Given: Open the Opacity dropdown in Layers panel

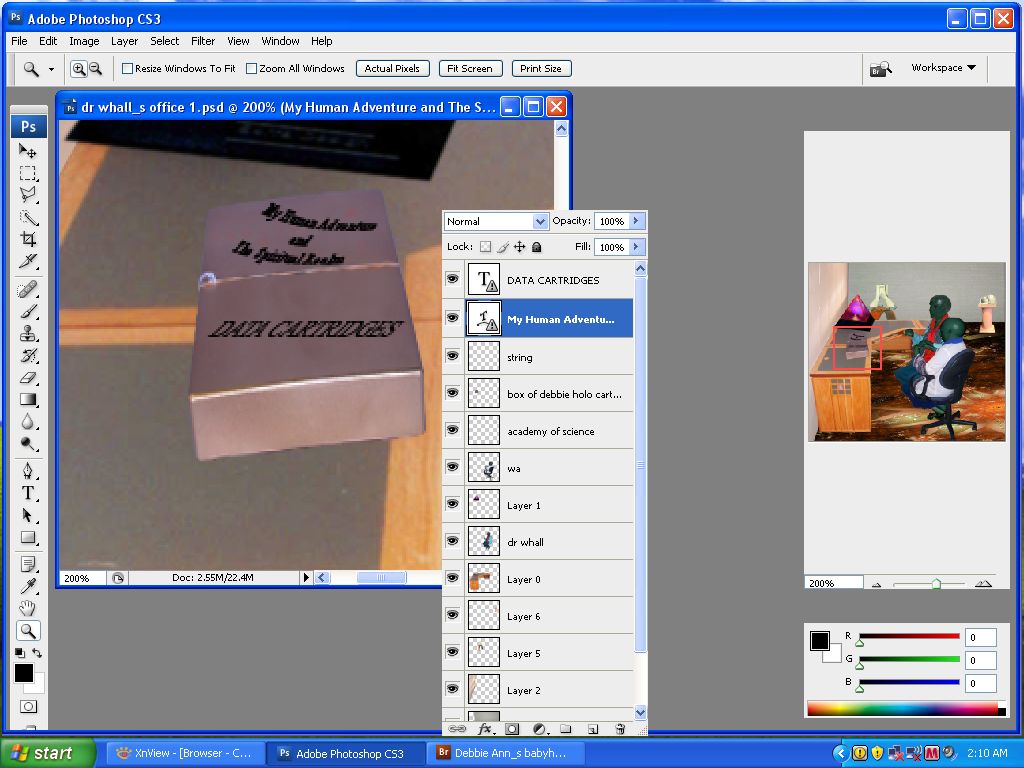Looking at the screenshot, I should 637,221.
